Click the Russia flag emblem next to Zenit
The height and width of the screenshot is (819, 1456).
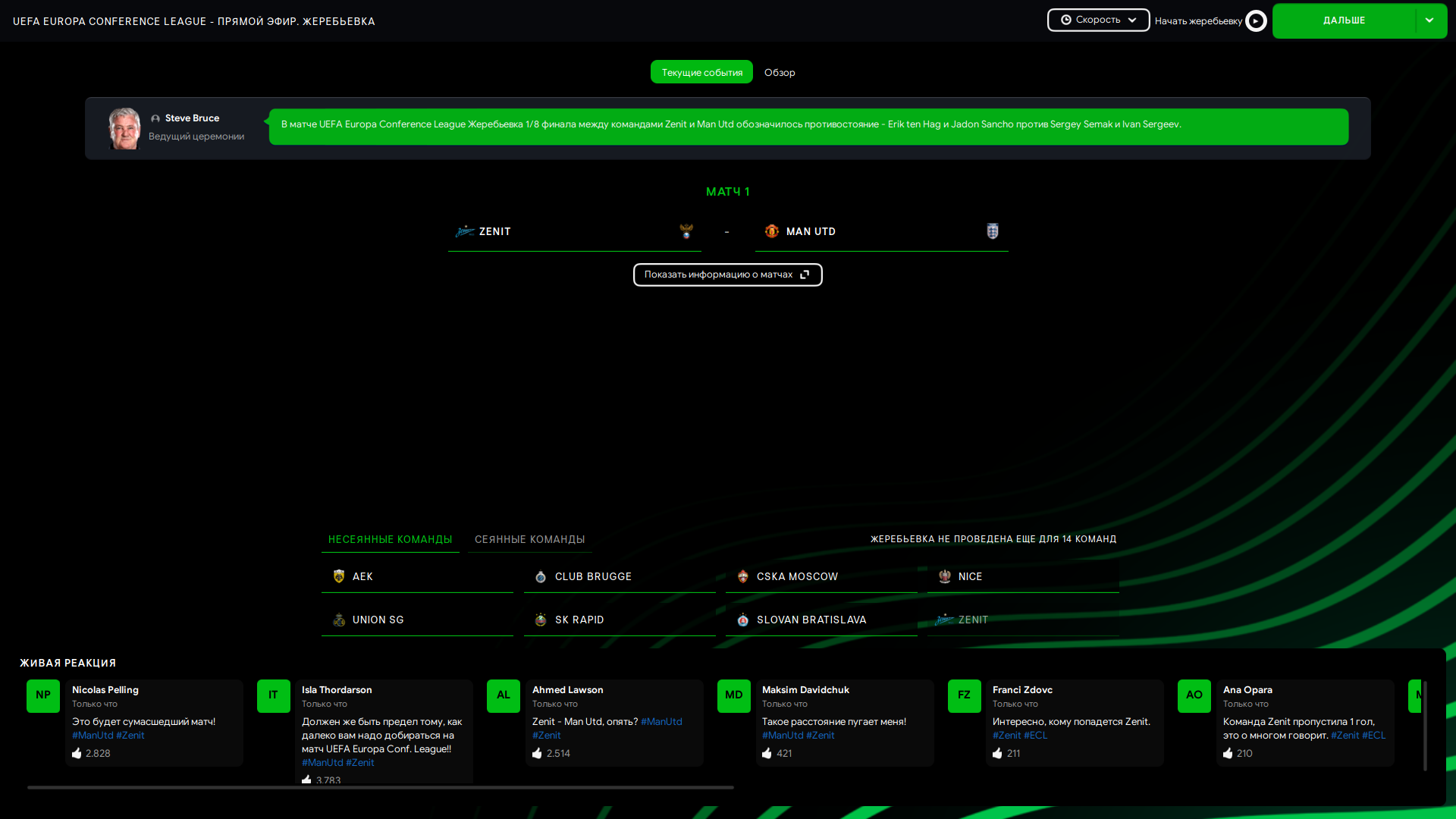[x=686, y=231]
